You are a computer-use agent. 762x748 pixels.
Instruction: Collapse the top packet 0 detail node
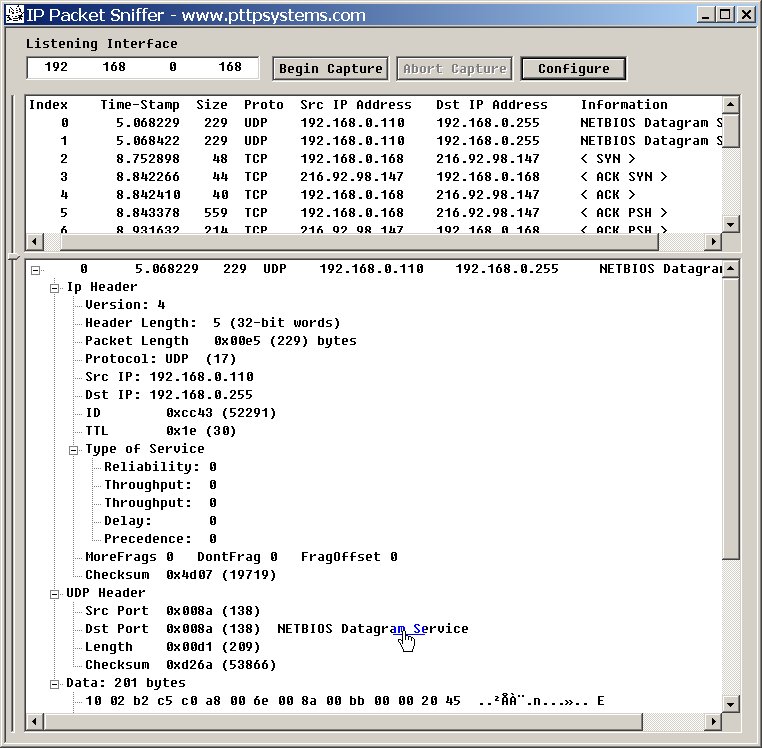point(36,269)
